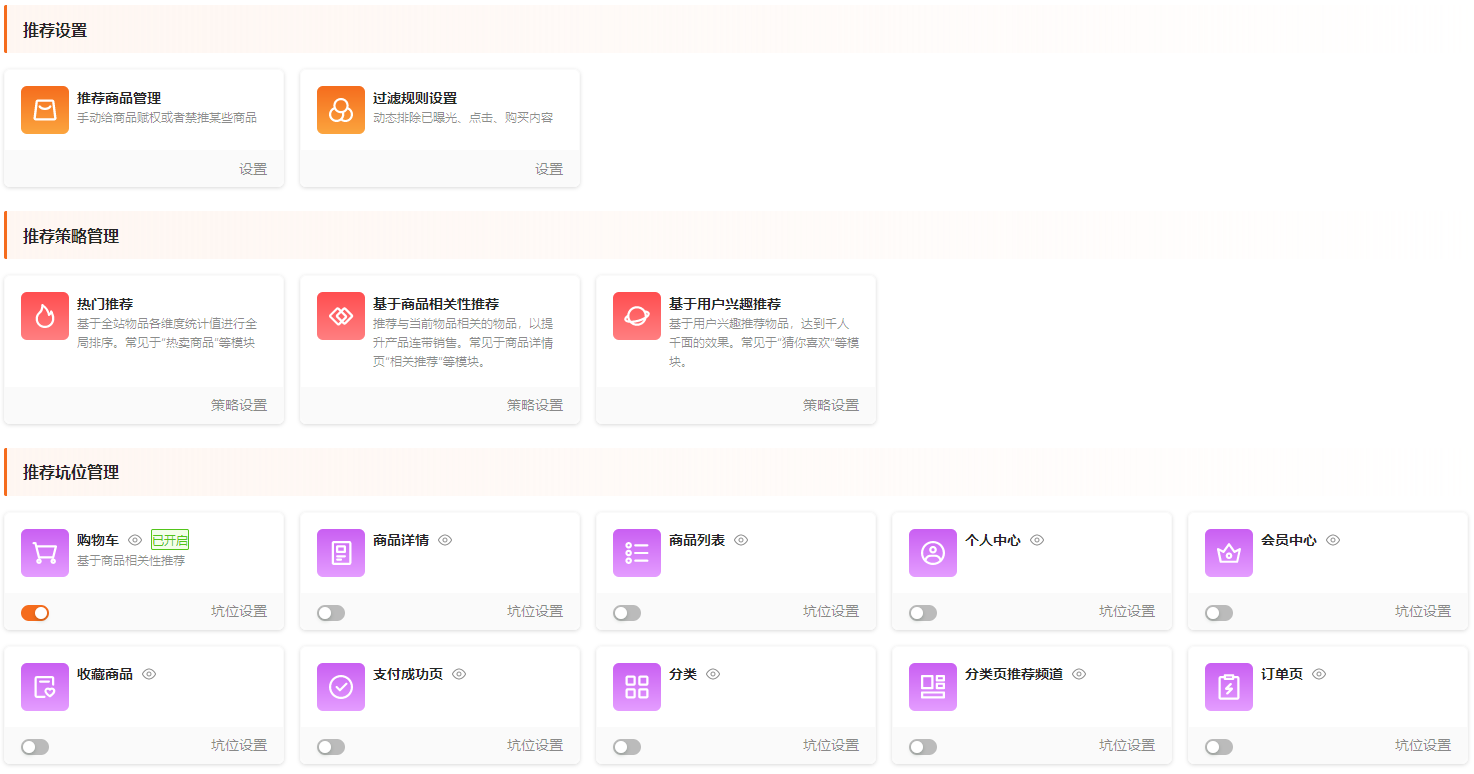The width and height of the screenshot is (1474, 774).
Task: Click the 已开启 status tag on 购物车
Action: coord(170,540)
